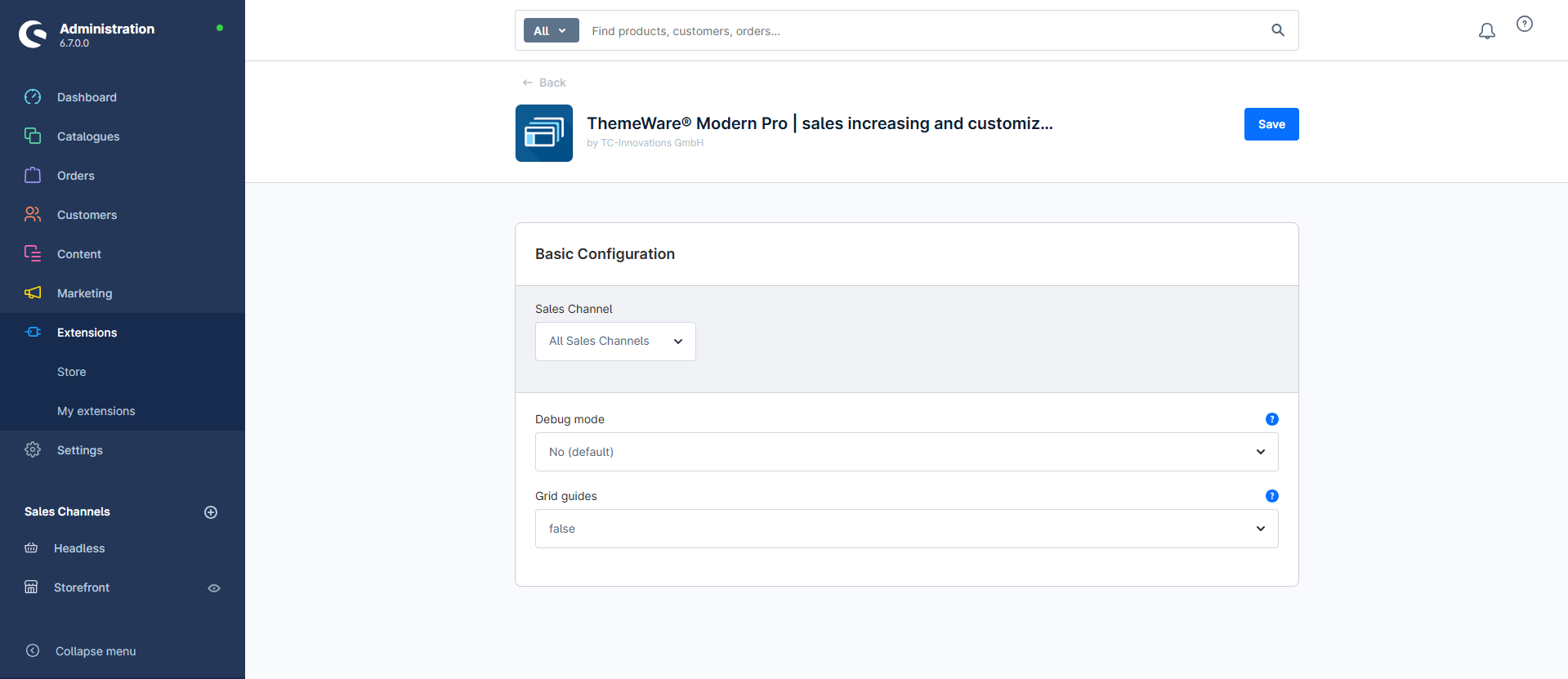Click the Customers people icon

coord(33,215)
